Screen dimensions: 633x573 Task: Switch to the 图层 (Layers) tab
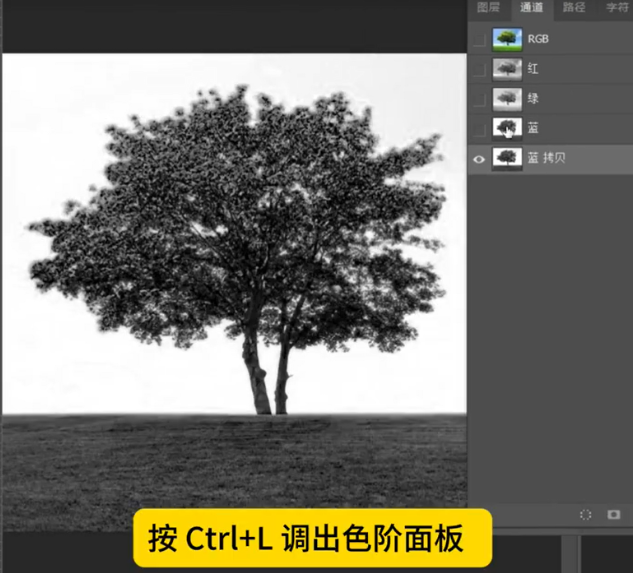pos(488,7)
